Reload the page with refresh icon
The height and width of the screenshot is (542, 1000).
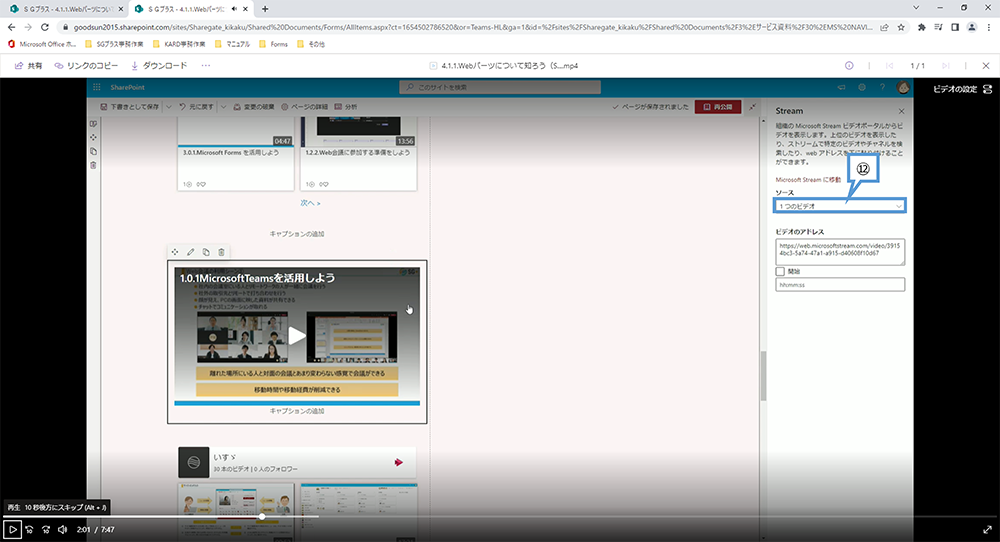pyautogui.click(x=45, y=27)
